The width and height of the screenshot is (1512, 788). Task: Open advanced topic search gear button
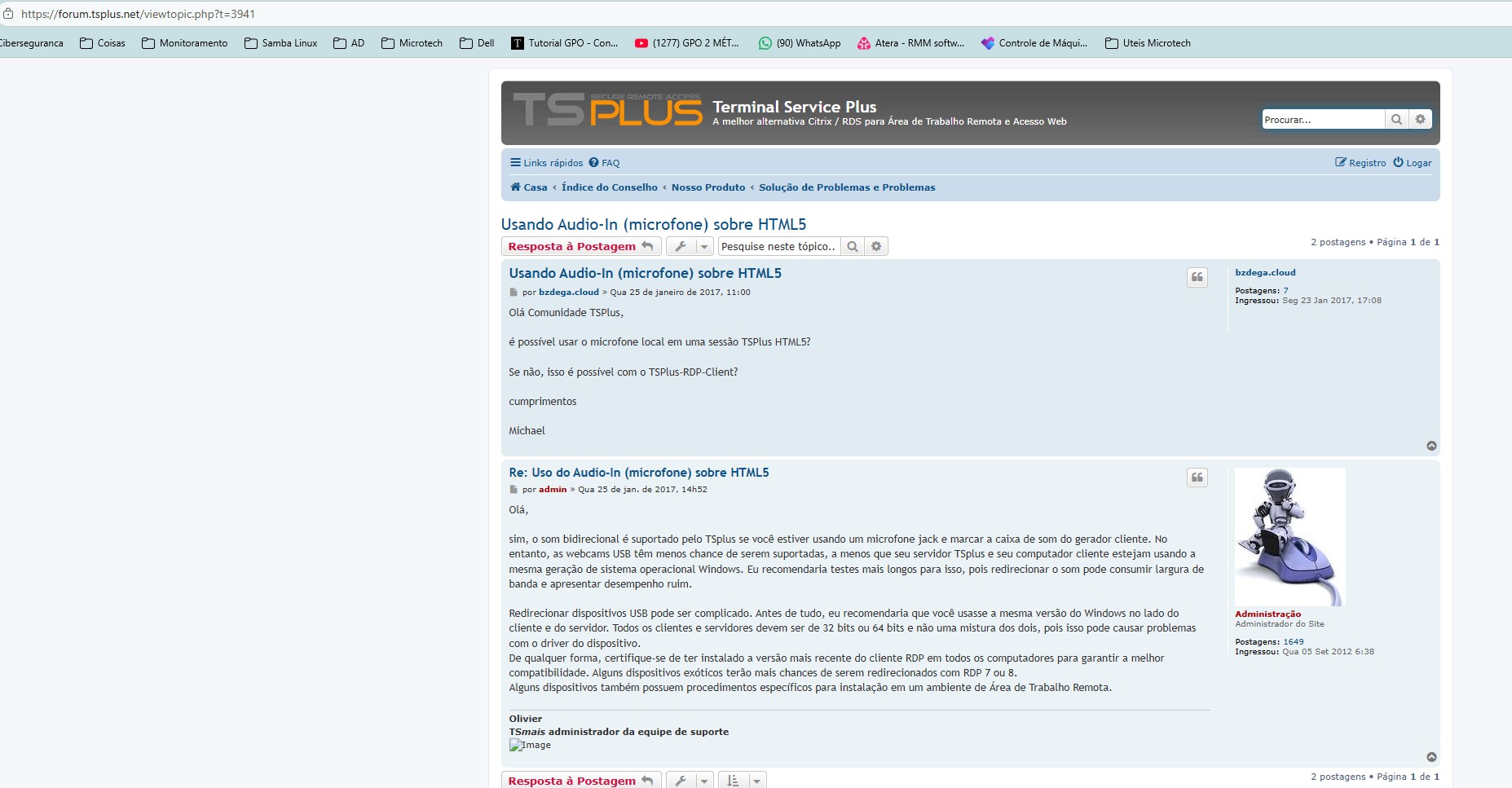[x=876, y=246]
